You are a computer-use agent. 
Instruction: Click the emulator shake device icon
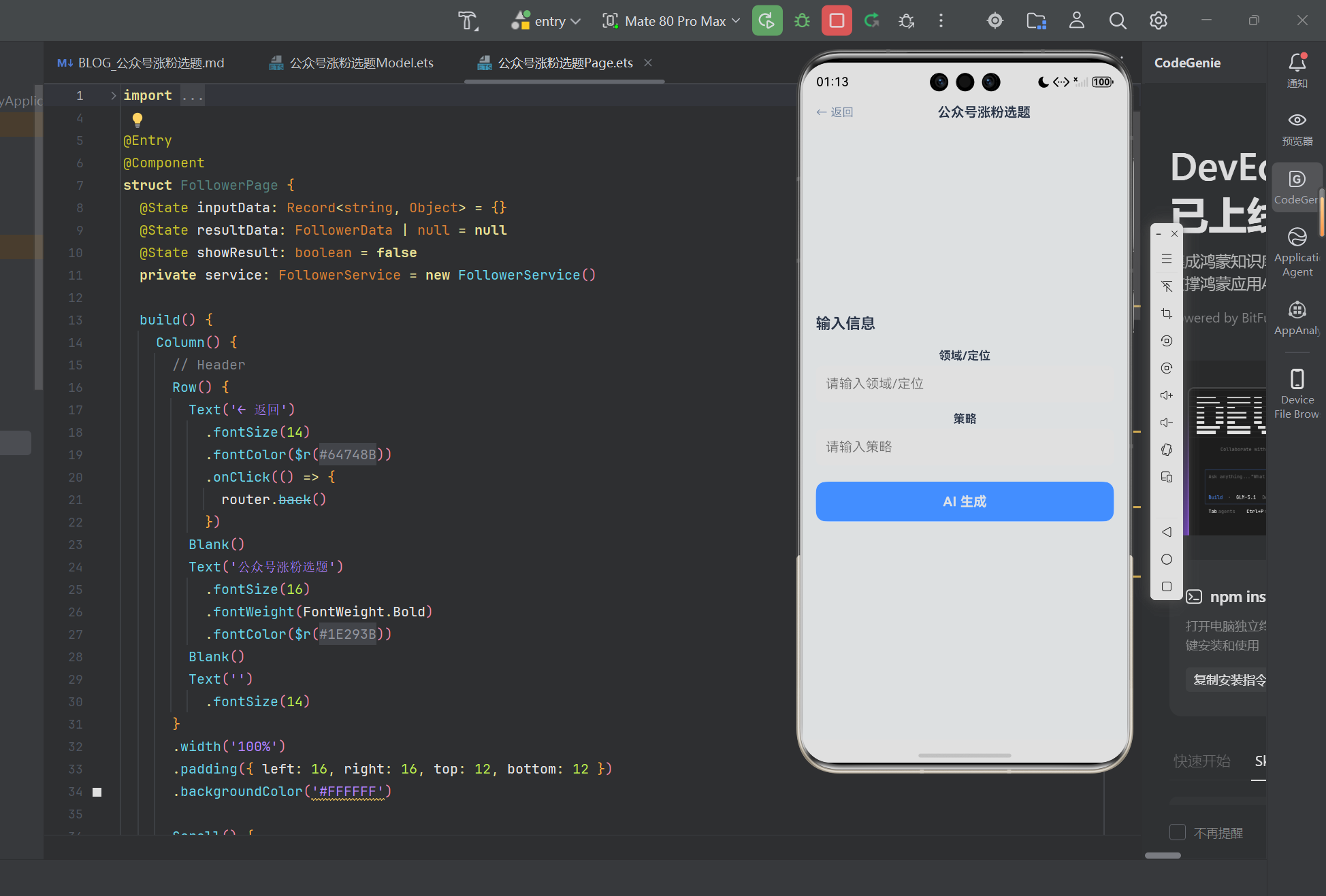point(1167,450)
